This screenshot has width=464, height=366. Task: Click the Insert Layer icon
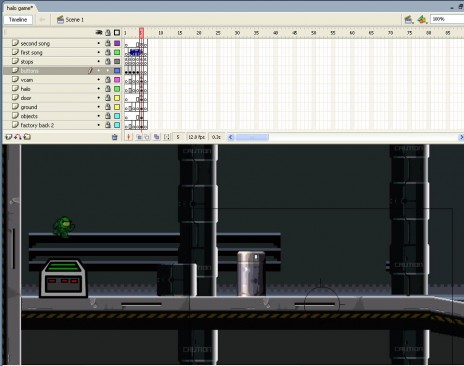click(x=9, y=137)
